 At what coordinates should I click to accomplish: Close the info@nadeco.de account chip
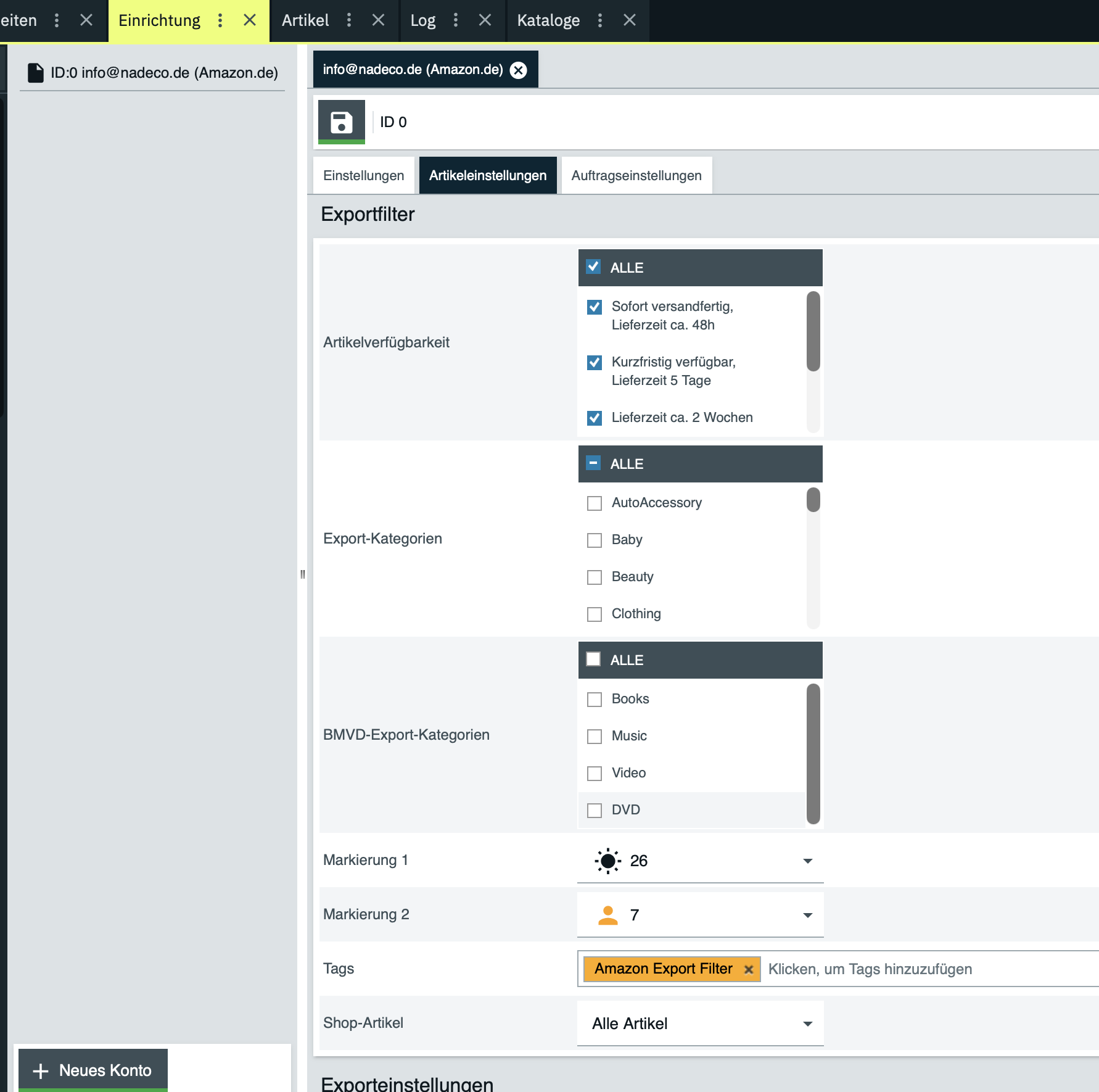[519, 70]
